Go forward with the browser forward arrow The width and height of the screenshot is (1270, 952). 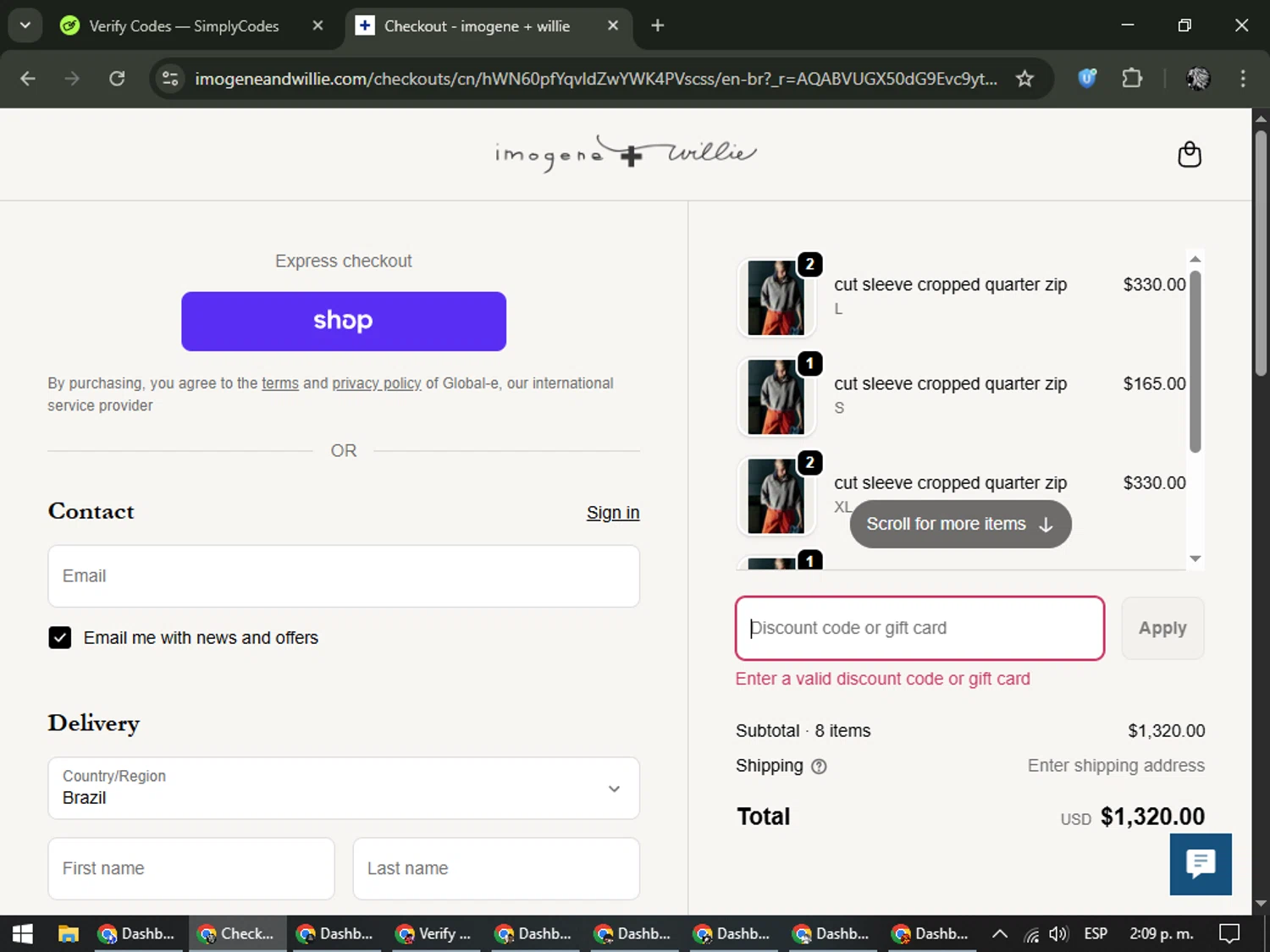pyautogui.click(x=72, y=79)
